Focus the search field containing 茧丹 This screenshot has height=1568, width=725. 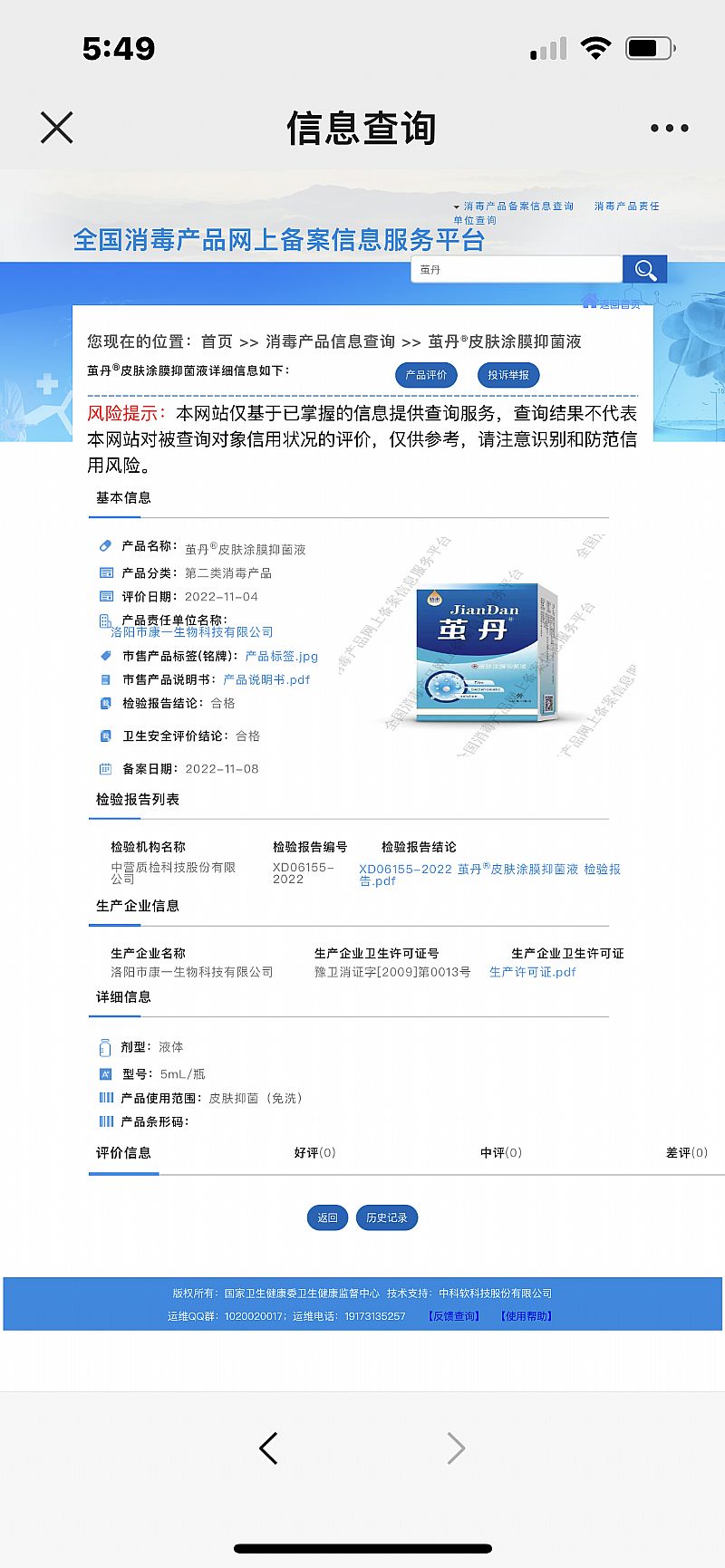[517, 270]
